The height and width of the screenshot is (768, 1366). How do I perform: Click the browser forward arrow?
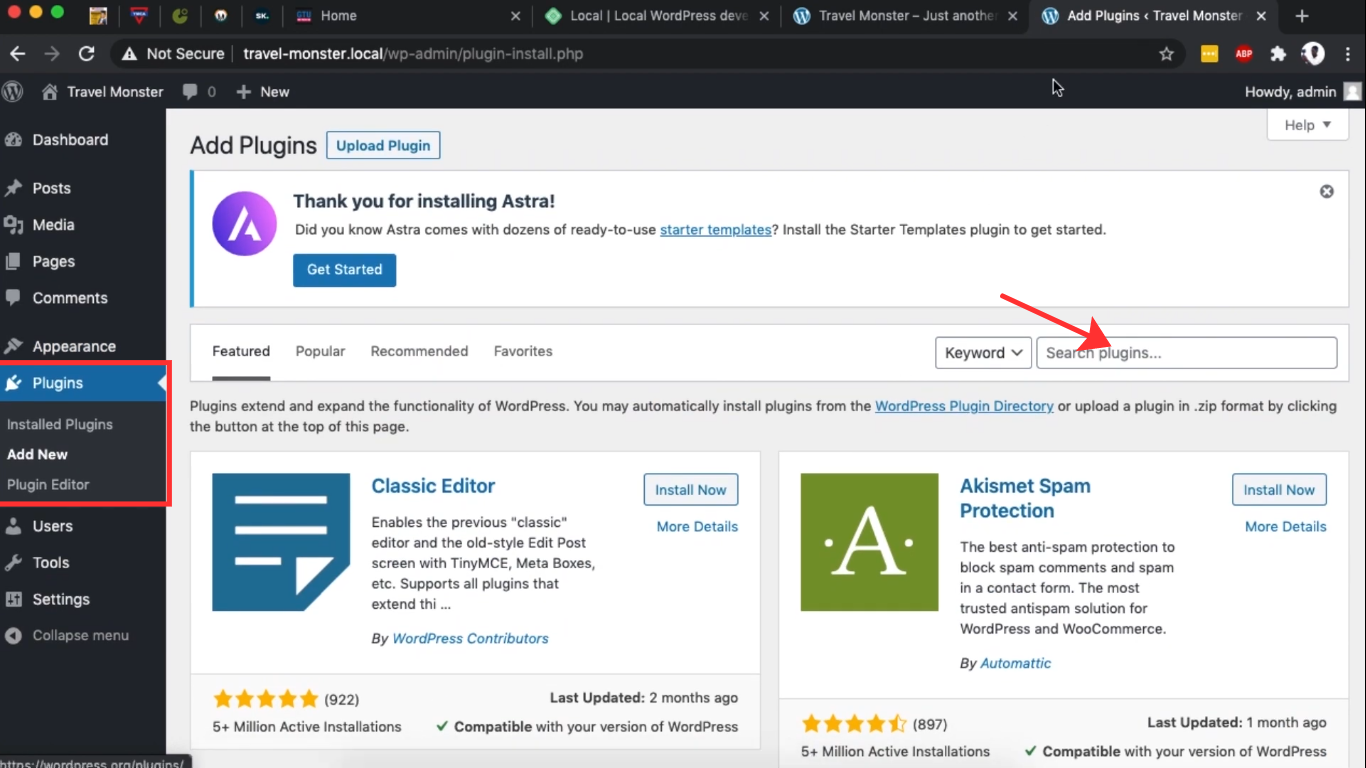pos(52,54)
